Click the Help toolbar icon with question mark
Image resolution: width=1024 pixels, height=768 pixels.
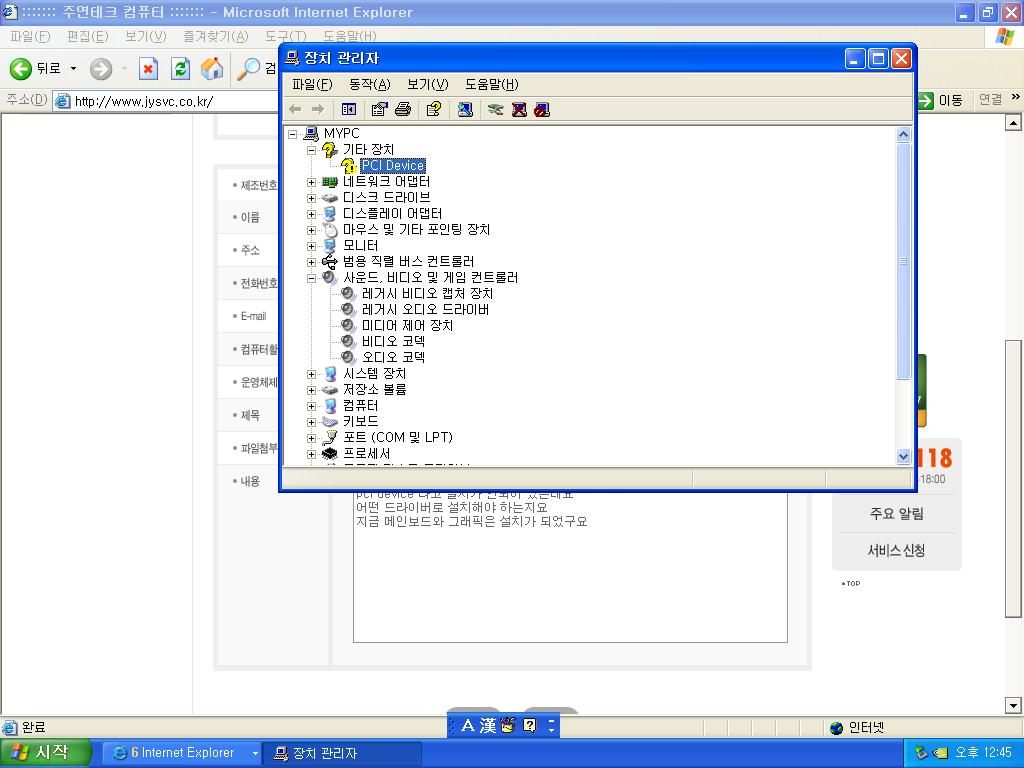tap(433, 109)
